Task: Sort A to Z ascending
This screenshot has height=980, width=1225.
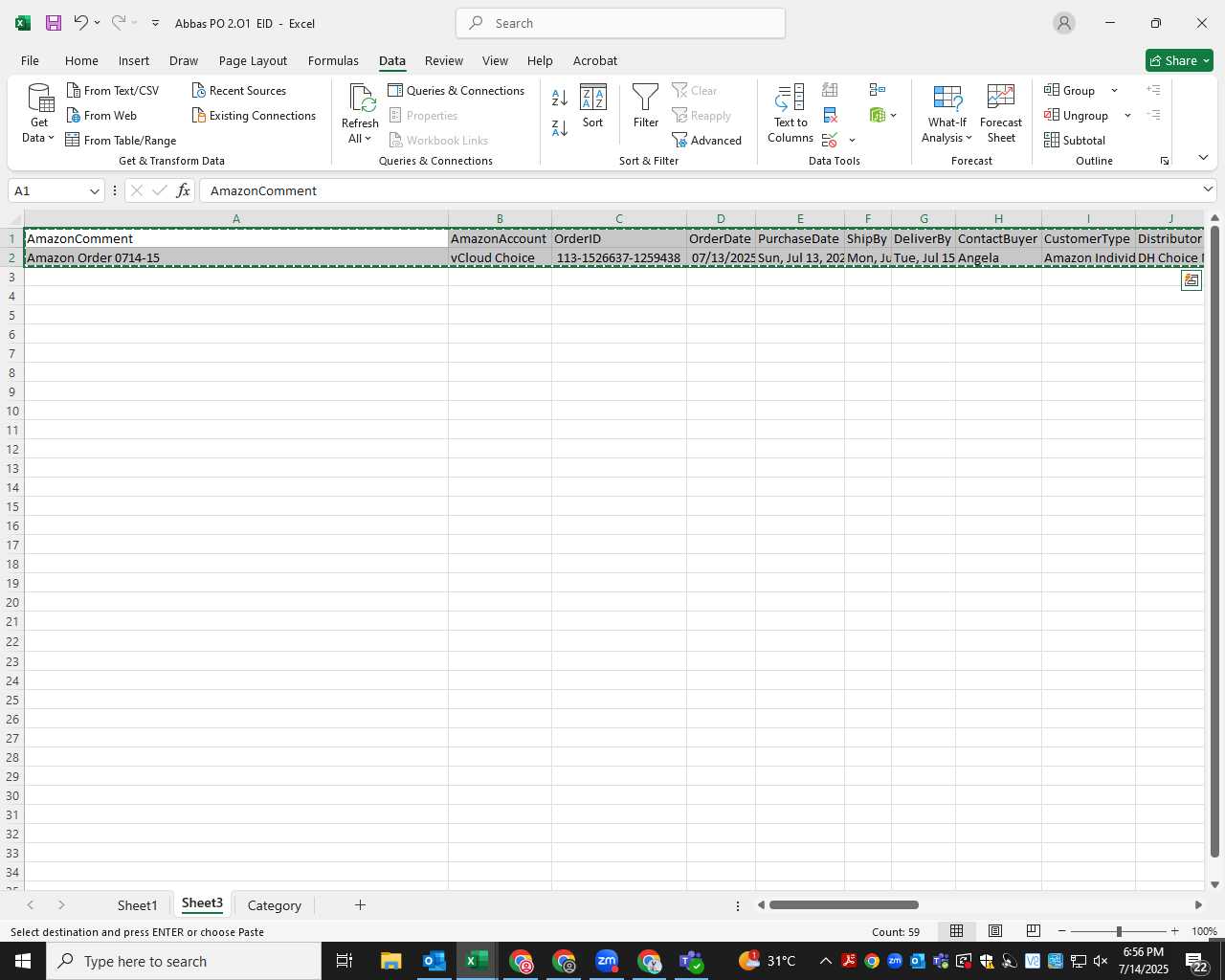Action: (x=560, y=97)
